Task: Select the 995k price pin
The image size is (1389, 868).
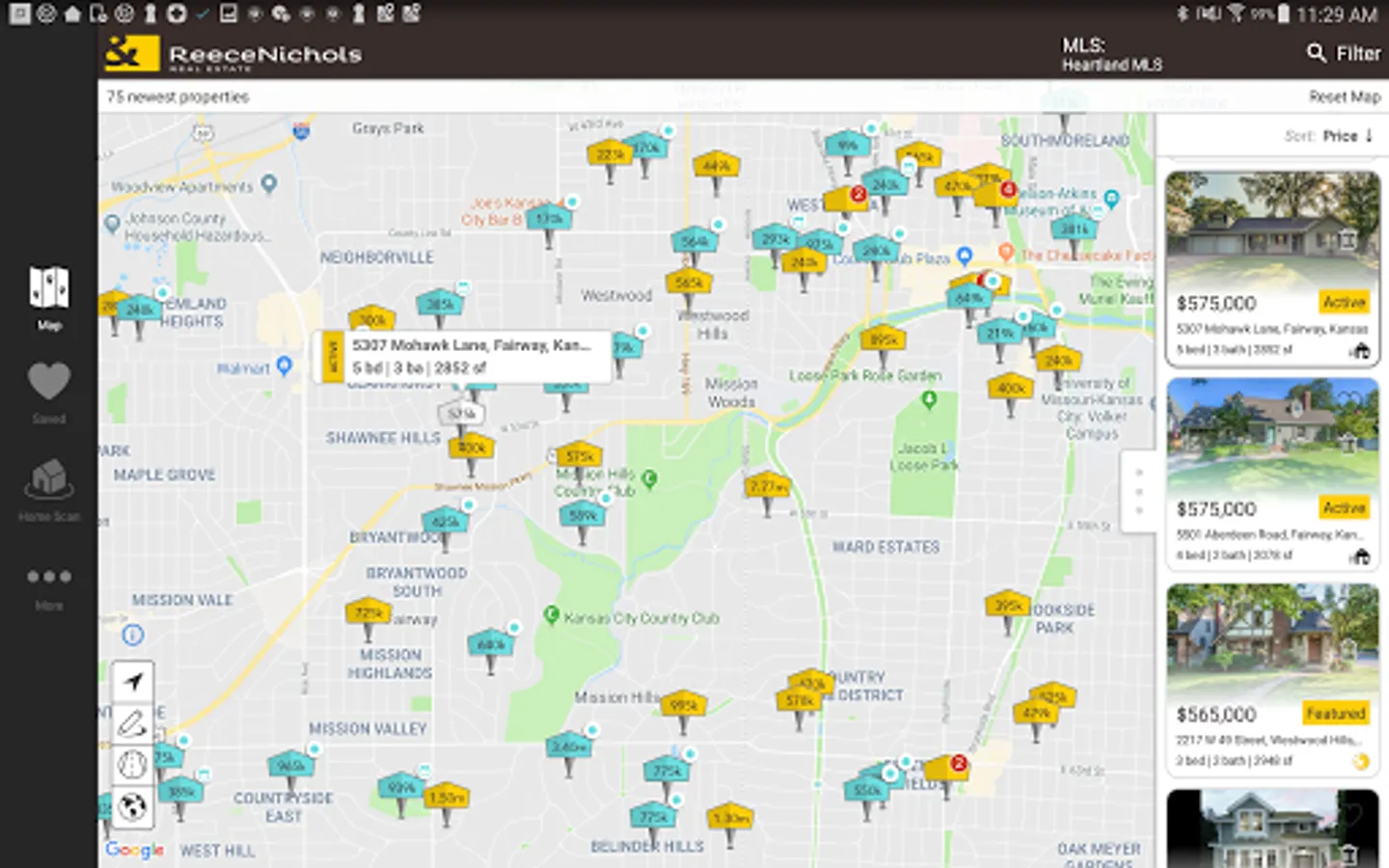Action: 684,711
